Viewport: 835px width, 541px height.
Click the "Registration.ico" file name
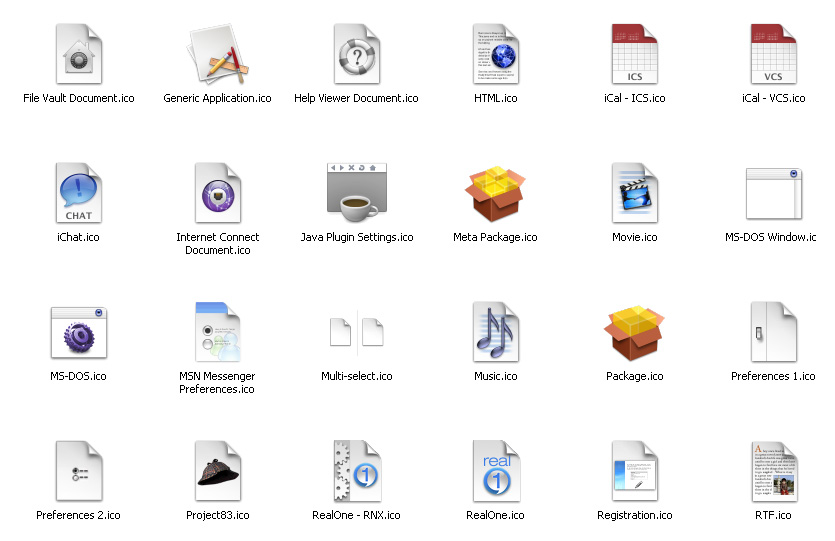[x=635, y=515]
